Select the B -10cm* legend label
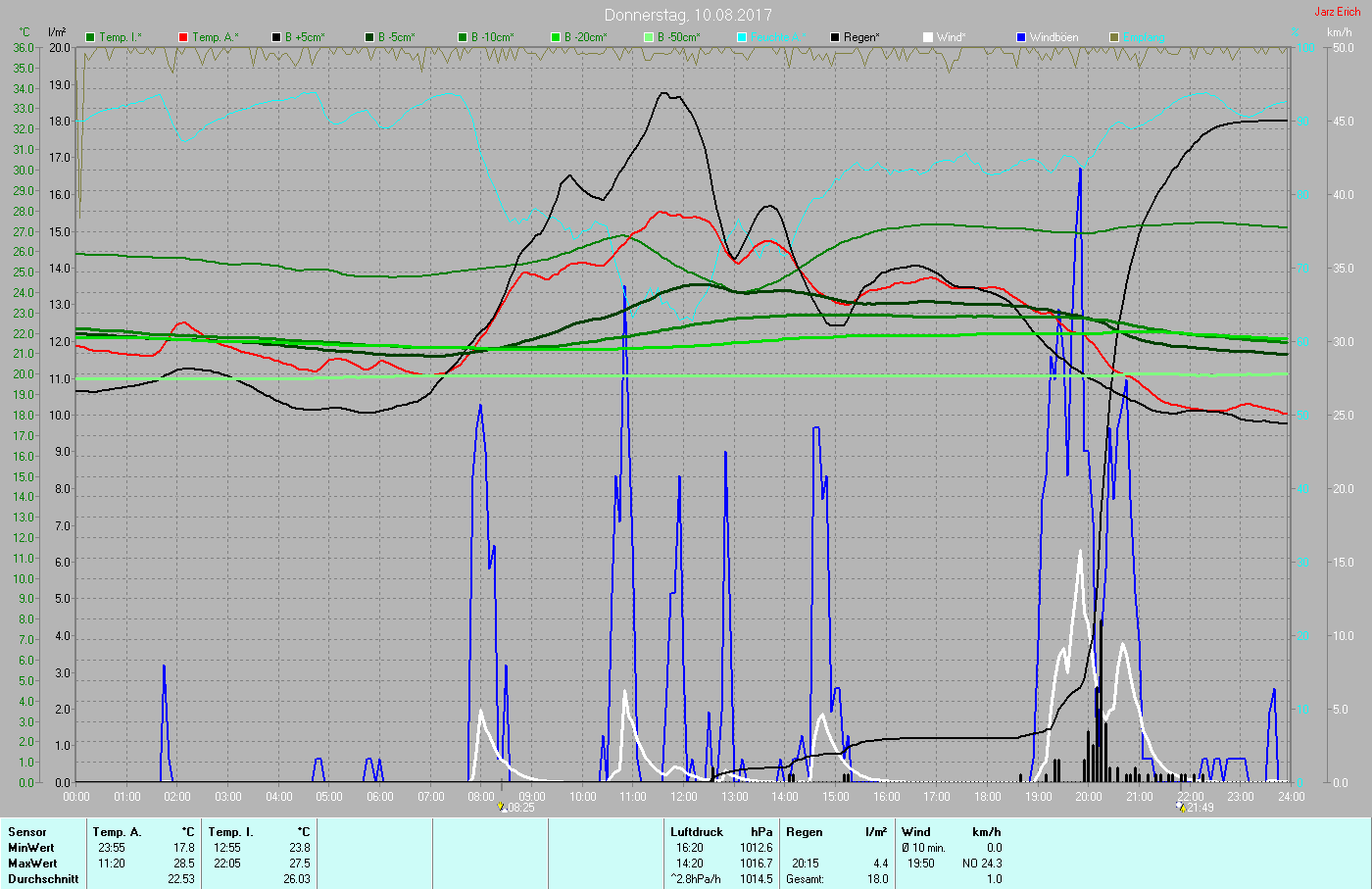The image size is (1372, 889). pyautogui.click(x=493, y=37)
